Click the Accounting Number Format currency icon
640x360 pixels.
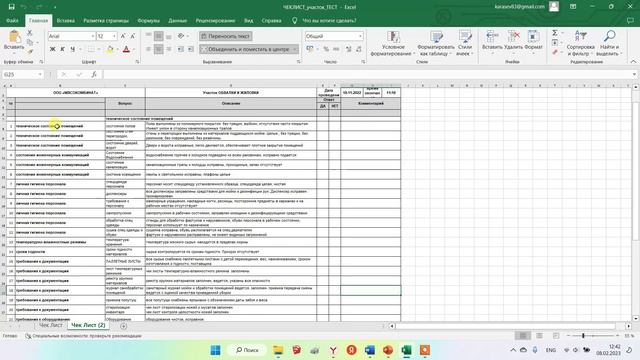[x=310, y=49]
